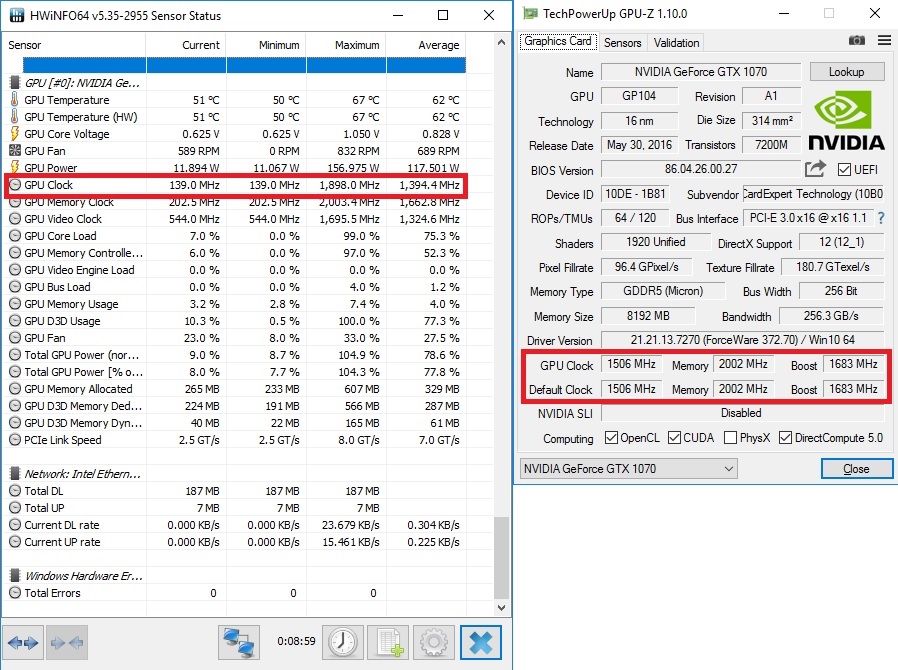The image size is (898, 670).
Task: Click the Memory Type GDDR5 (Micron) field
Action: [663, 291]
